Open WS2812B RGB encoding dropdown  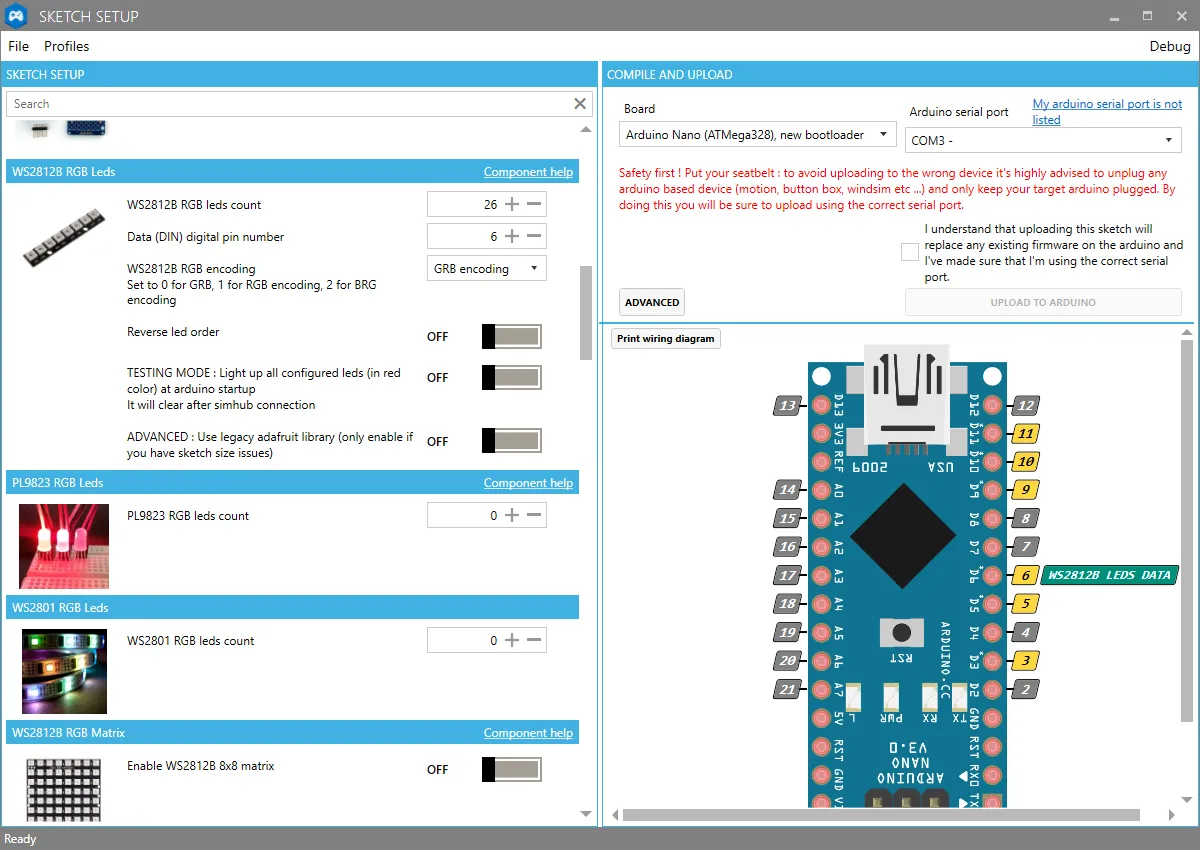(x=487, y=268)
